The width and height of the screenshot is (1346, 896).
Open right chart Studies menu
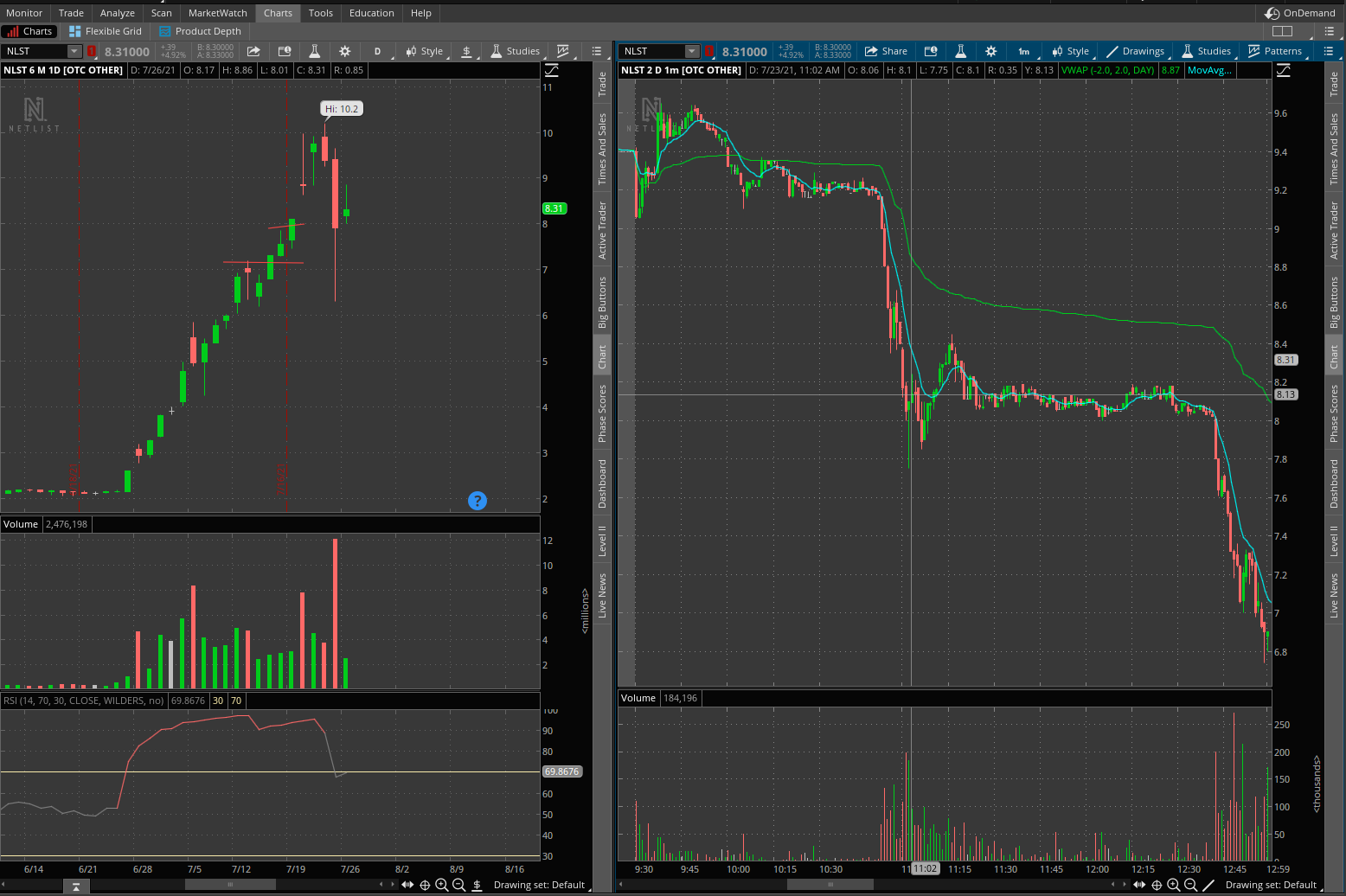tap(1207, 51)
